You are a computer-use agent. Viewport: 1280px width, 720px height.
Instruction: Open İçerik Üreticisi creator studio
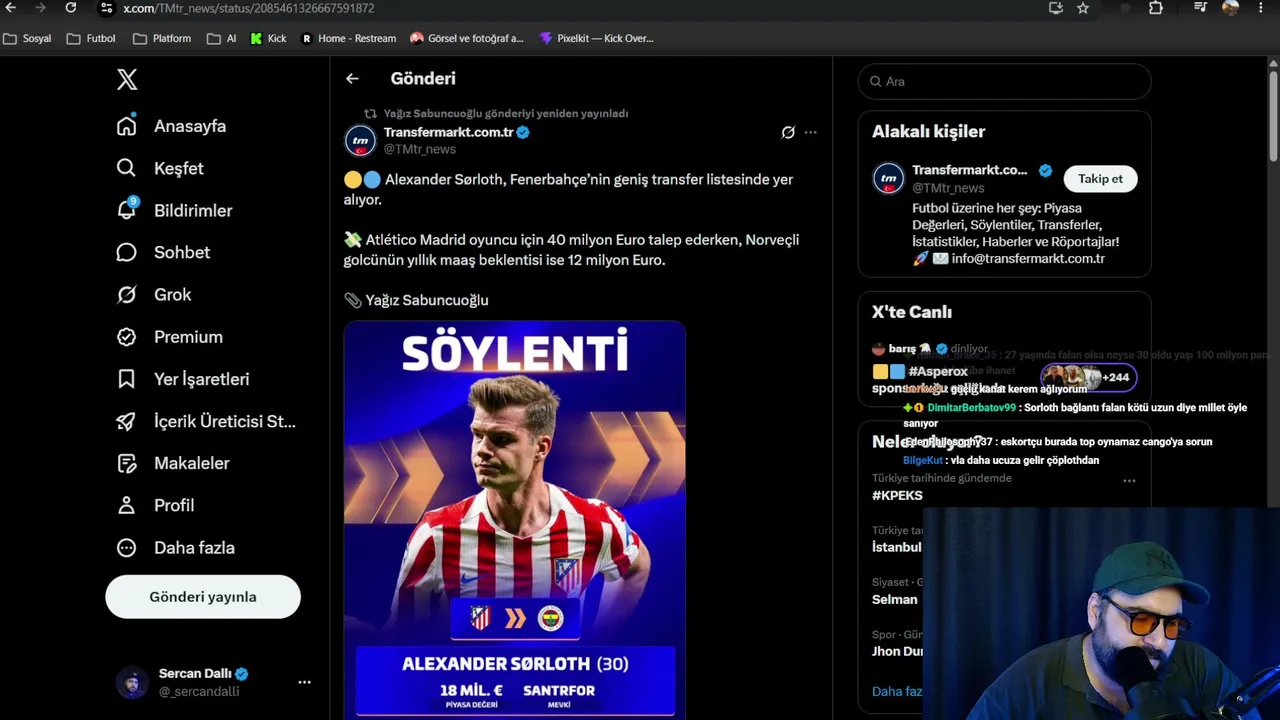pyautogui.click(x=206, y=421)
